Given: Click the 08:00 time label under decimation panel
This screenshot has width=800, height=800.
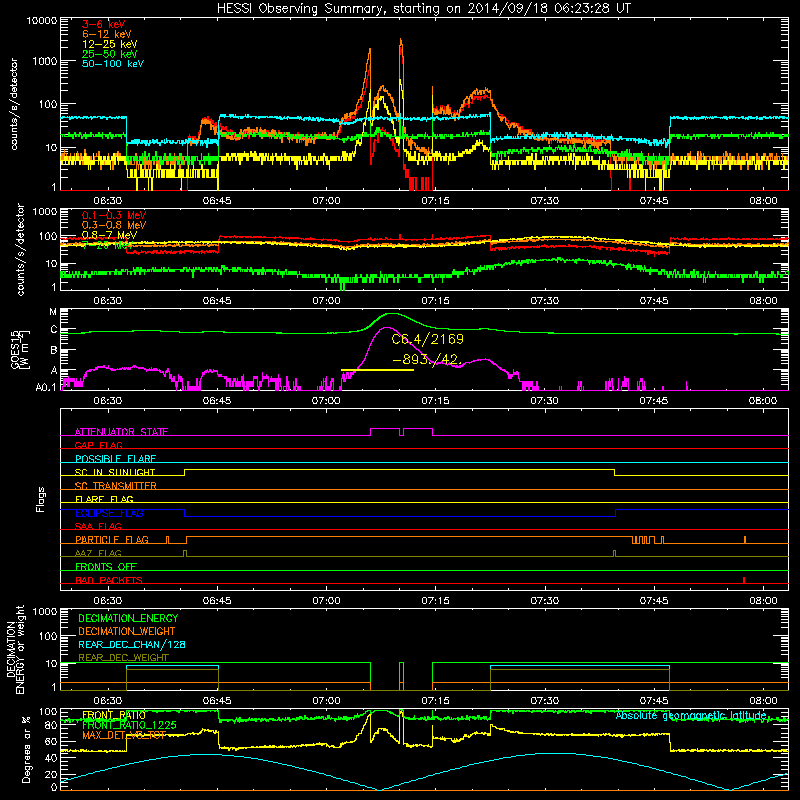Looking at the screenshot, I should [x=763, y=701].
